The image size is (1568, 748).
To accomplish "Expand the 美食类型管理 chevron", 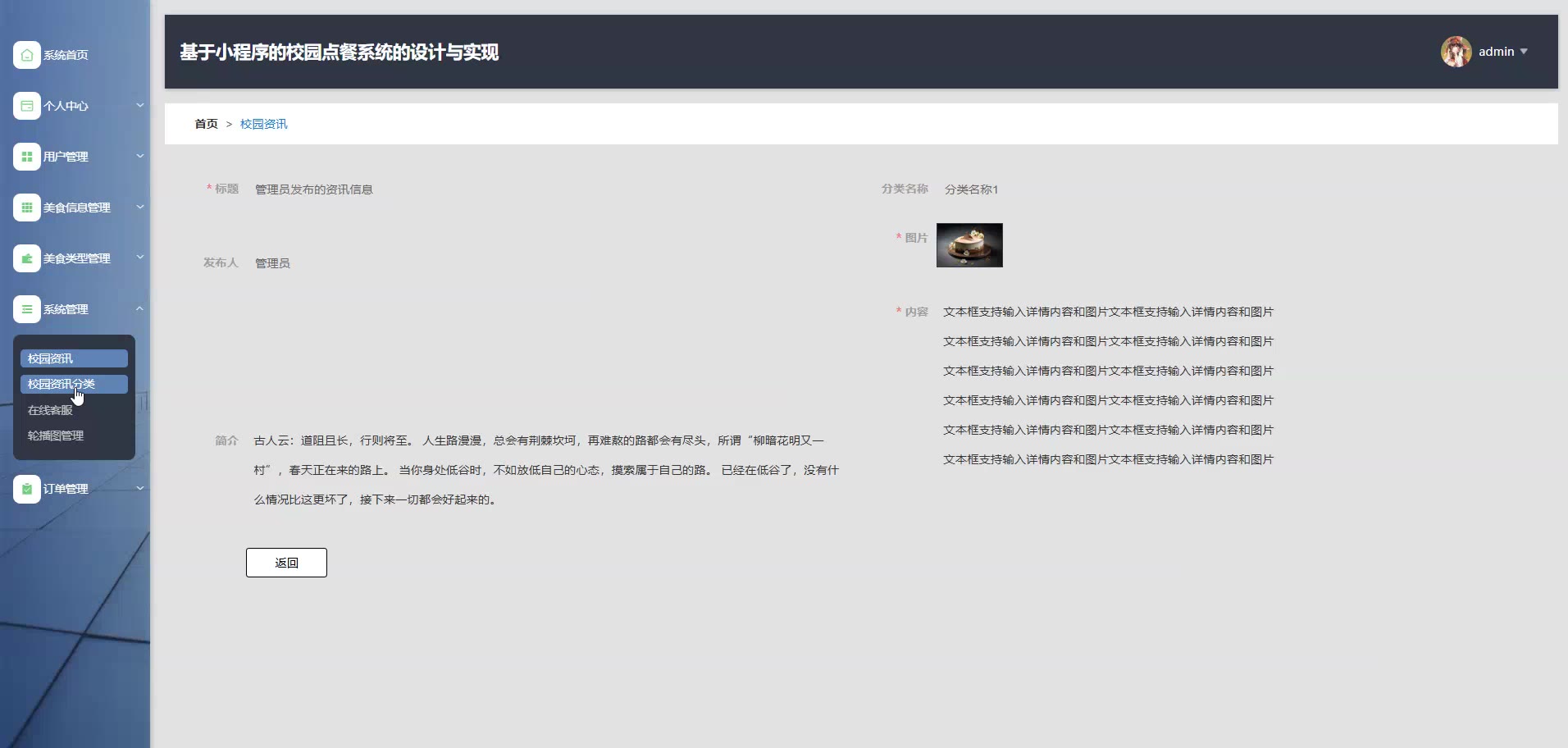I will 140,258.
